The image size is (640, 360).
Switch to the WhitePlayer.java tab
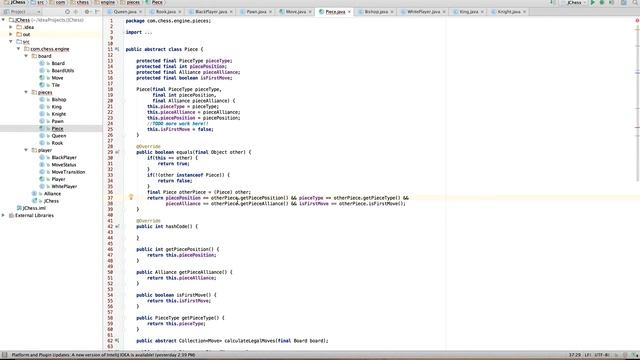(x=423, y=12)
